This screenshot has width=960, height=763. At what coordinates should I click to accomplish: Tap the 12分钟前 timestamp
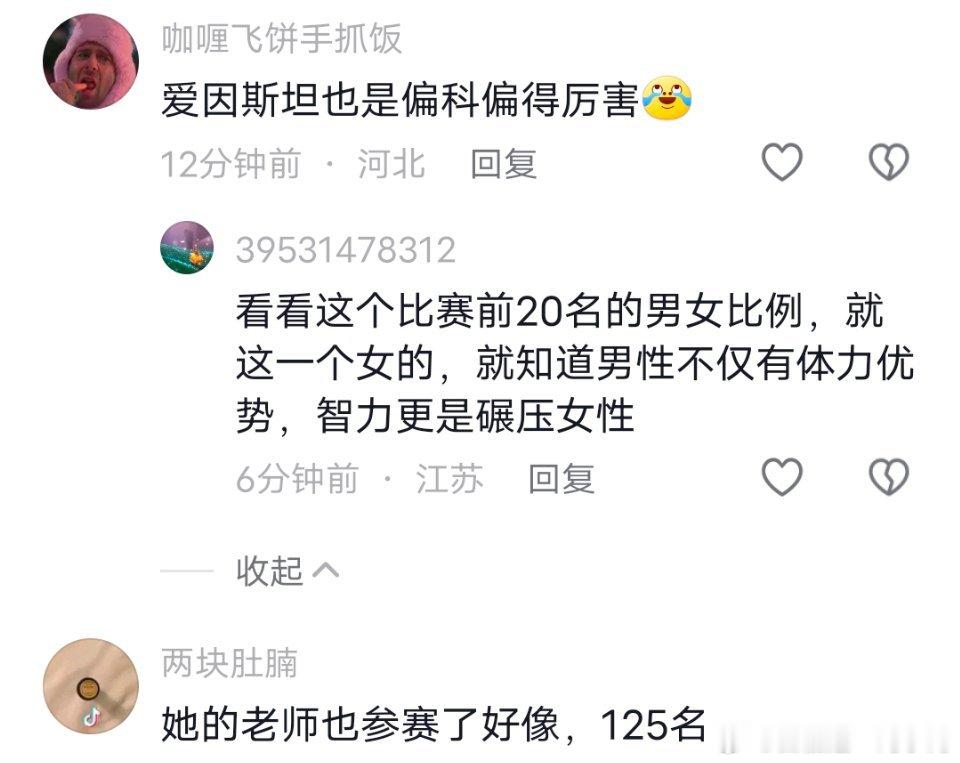click(x=231, y=164)
